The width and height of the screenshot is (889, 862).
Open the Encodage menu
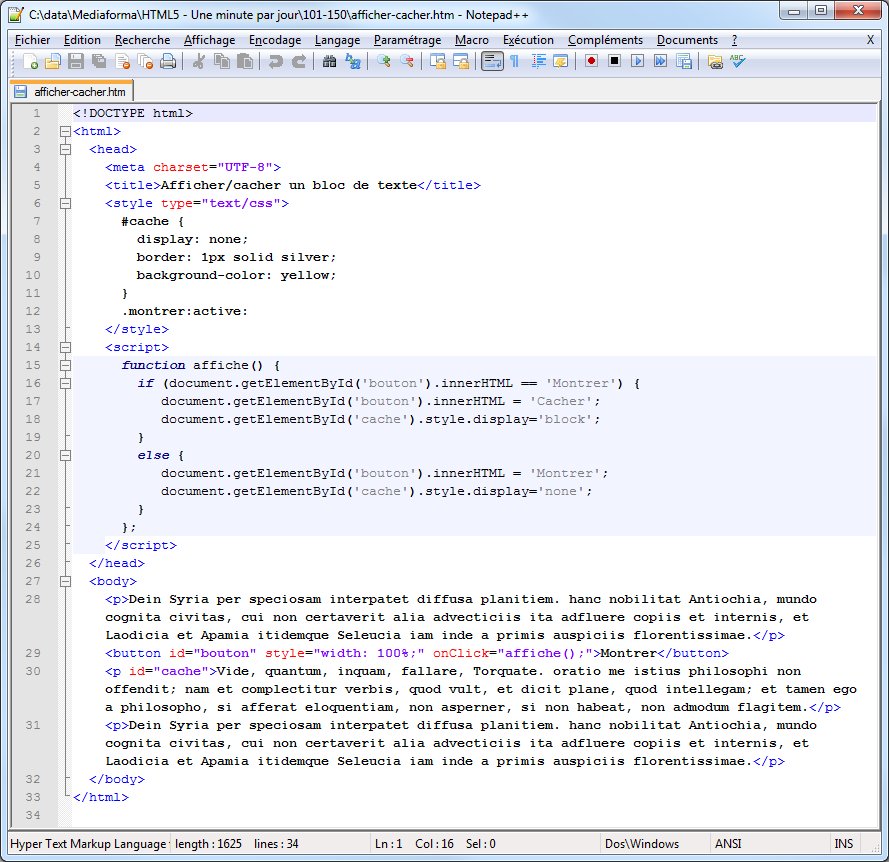click(x=275, y=40)
